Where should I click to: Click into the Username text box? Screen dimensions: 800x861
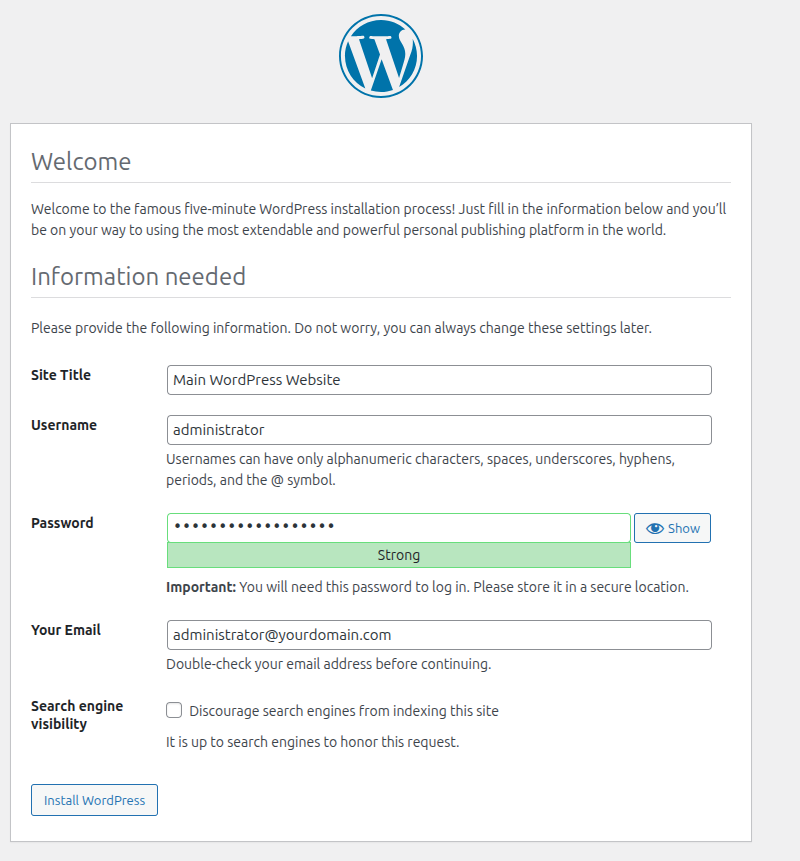tap(439, 430)
